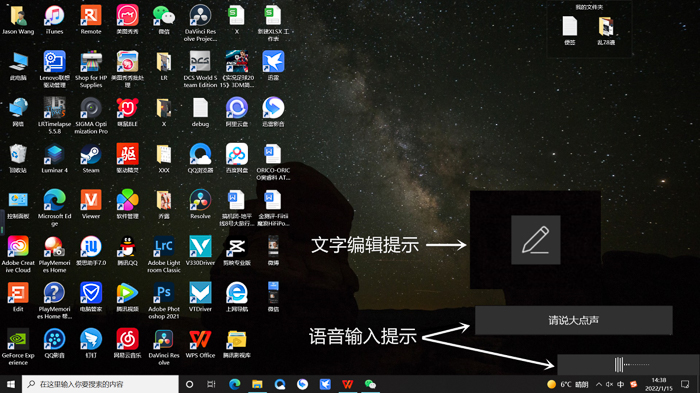Click the voice input waveform bar
Viewport: 700px width, 393px height.
pos(628,364)
